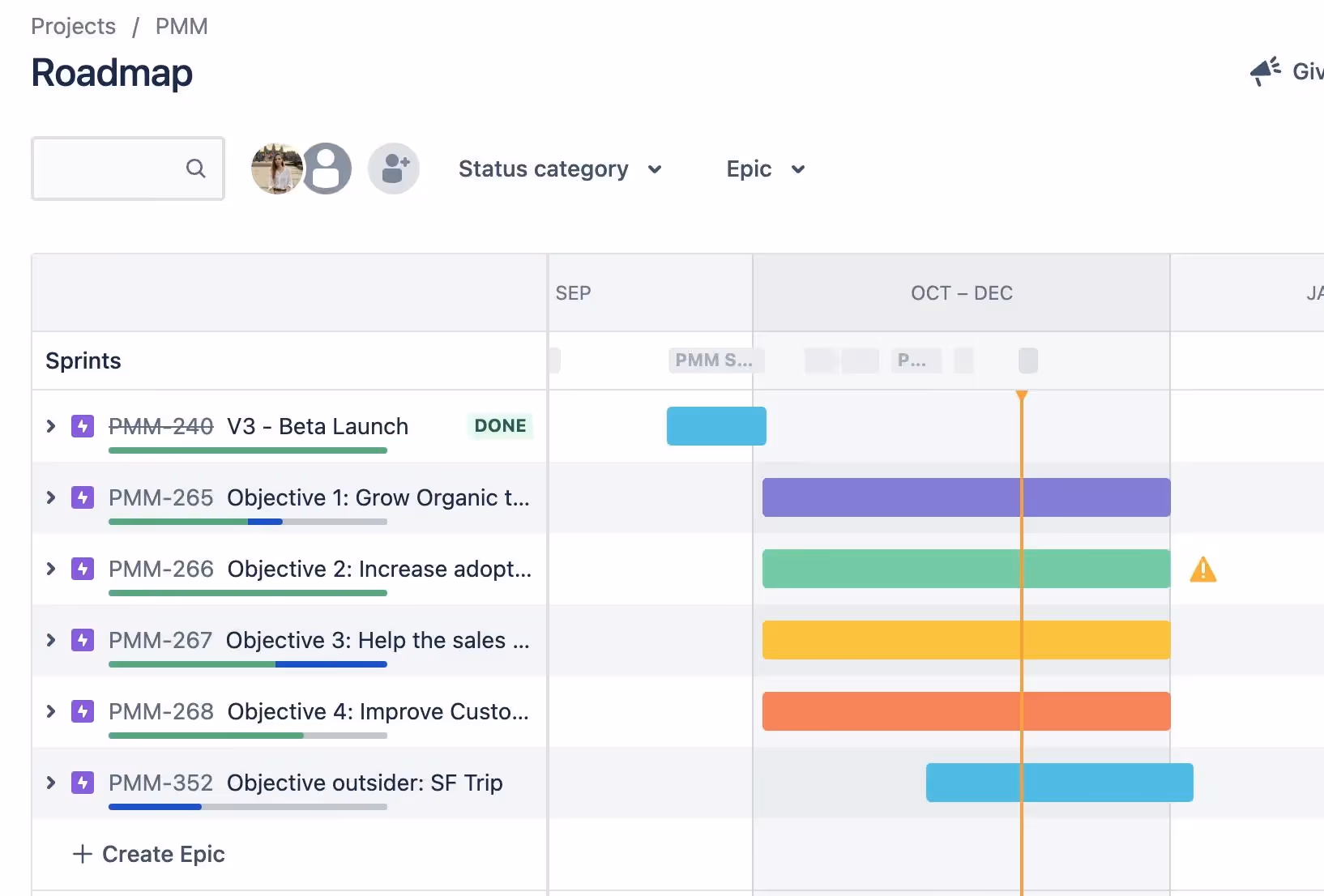Screen dimensions: 1324x896
Task: Expand the V3 - Beta Launch epic
Action: (51, 425)
